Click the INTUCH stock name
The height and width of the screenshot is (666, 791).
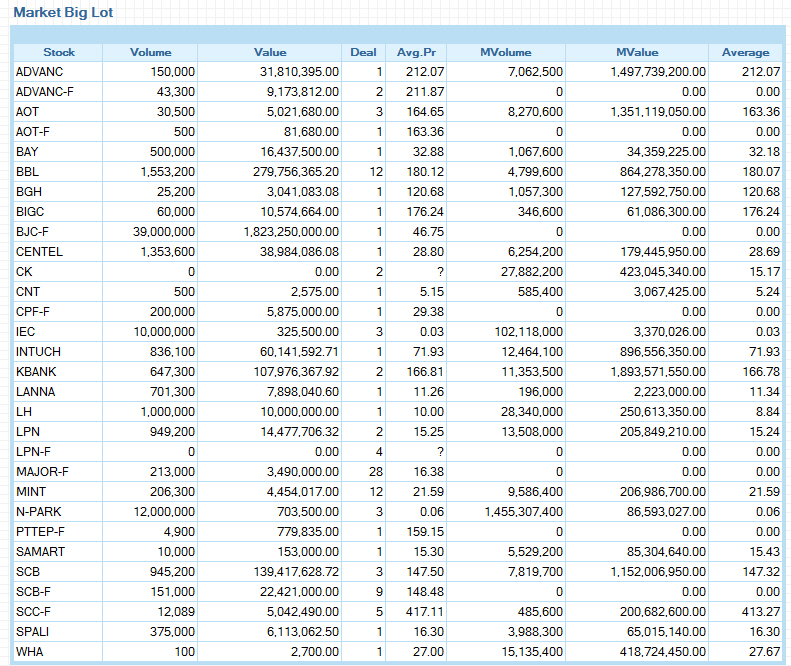(x=38, y=352)
